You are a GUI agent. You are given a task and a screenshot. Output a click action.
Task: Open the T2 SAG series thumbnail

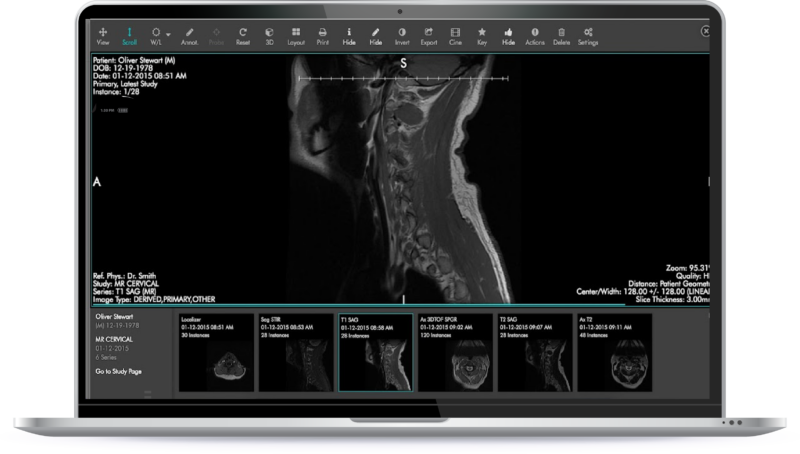[x=535, y=352]
